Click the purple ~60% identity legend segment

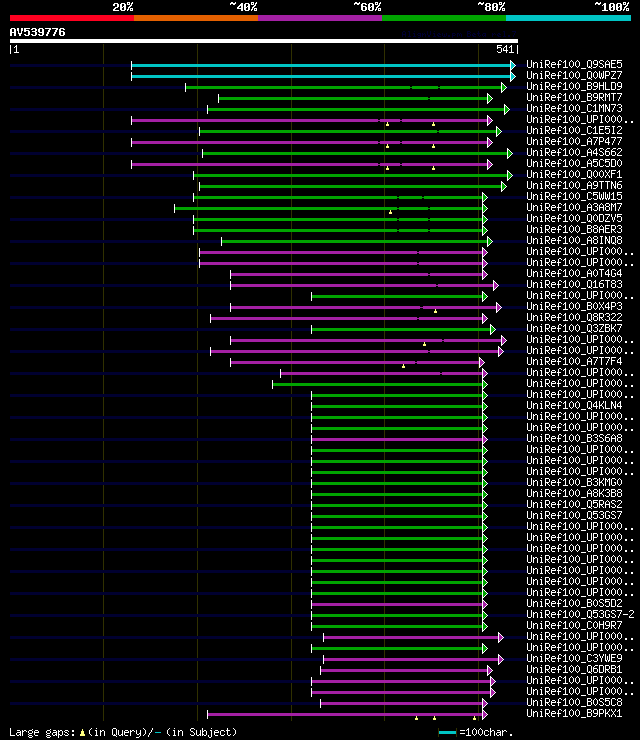pyautogui.click(x=320, y=18)
